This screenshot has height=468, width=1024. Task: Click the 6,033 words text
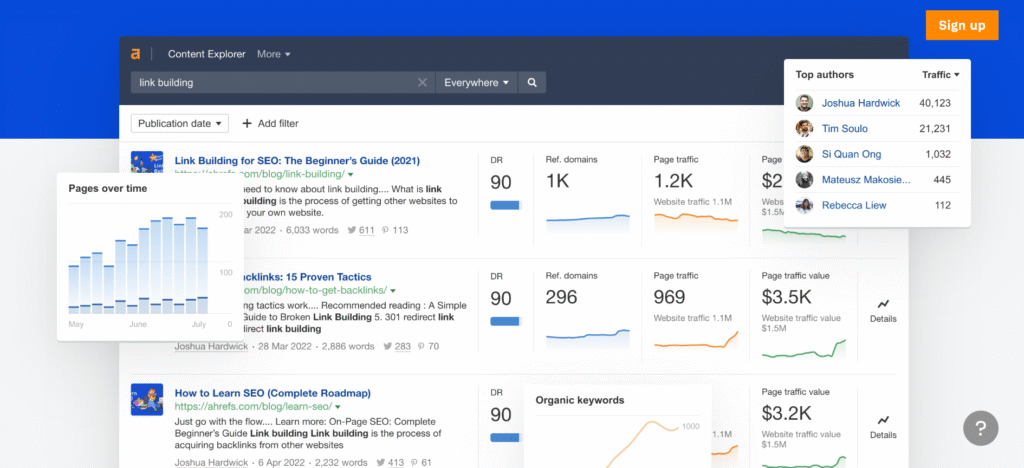click(x=312, y=230)
